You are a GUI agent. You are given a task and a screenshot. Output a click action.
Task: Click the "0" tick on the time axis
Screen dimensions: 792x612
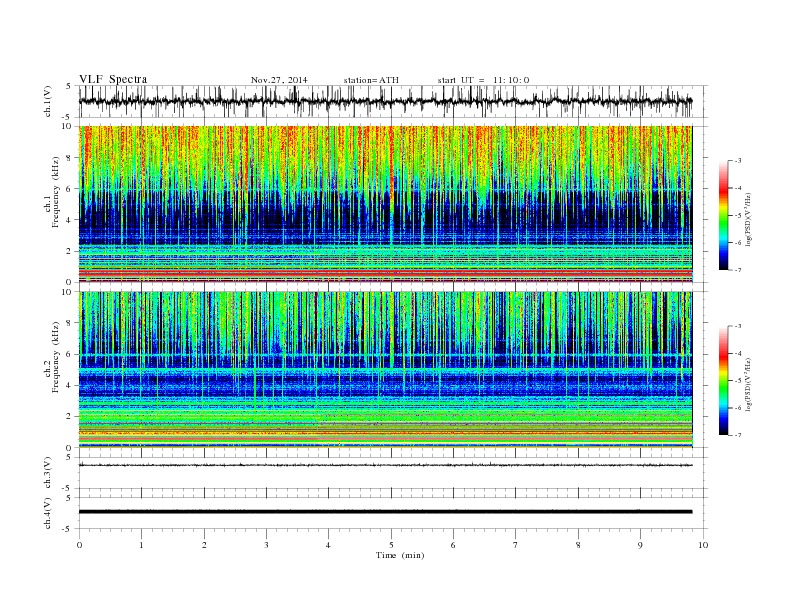point(79,545)
